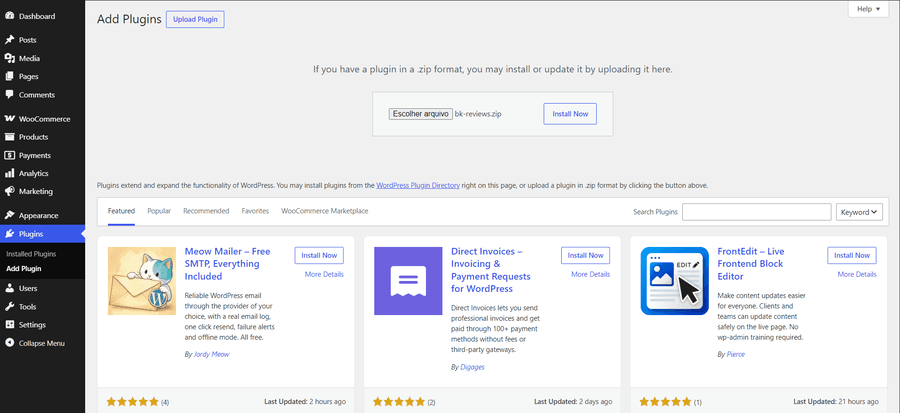Click 'Last Updated: 2 days ago' text

click(x=573, y=402)
